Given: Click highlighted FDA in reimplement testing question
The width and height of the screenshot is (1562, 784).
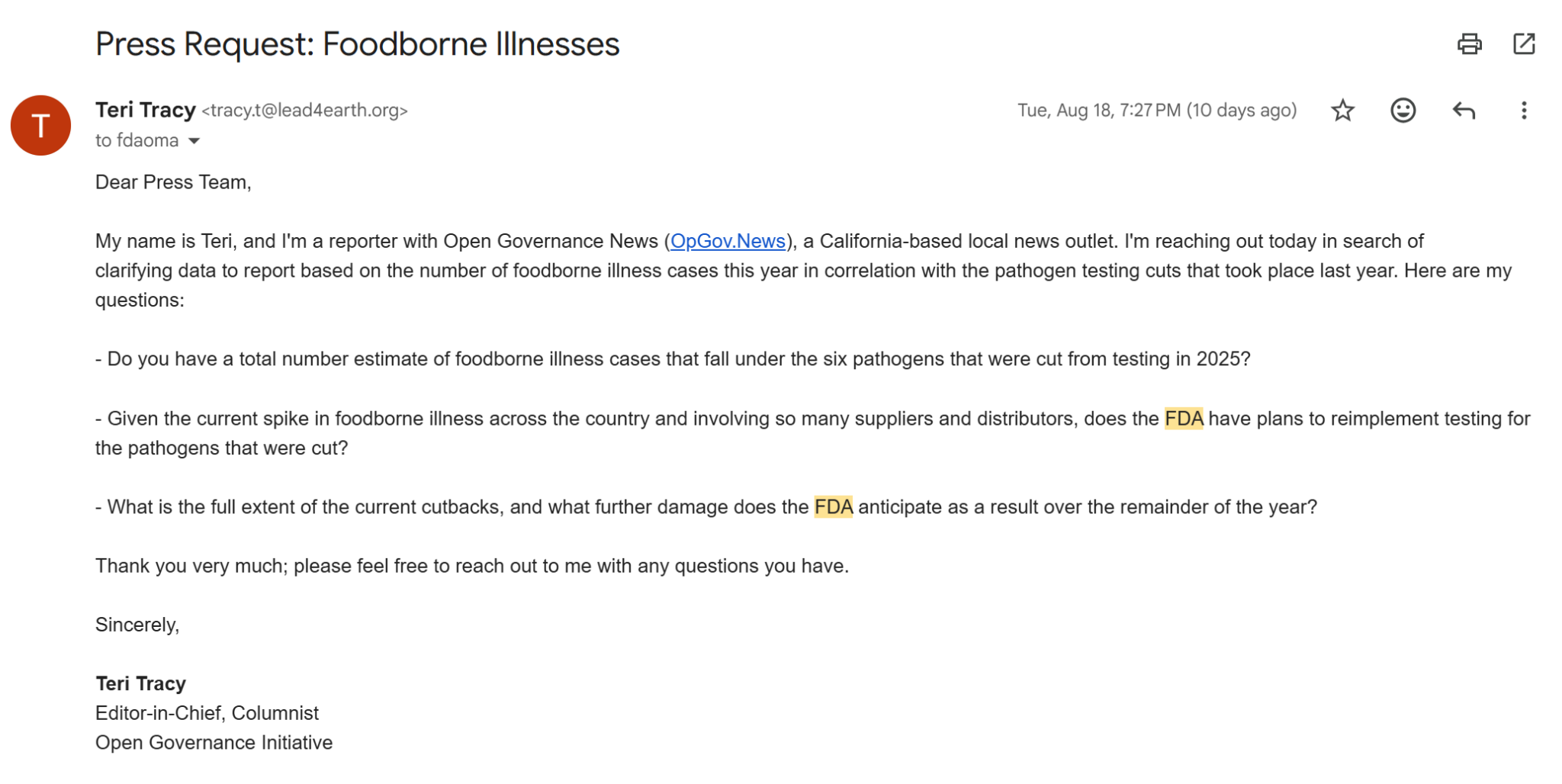Looking at the screenshot, I should click(1184, 419).
